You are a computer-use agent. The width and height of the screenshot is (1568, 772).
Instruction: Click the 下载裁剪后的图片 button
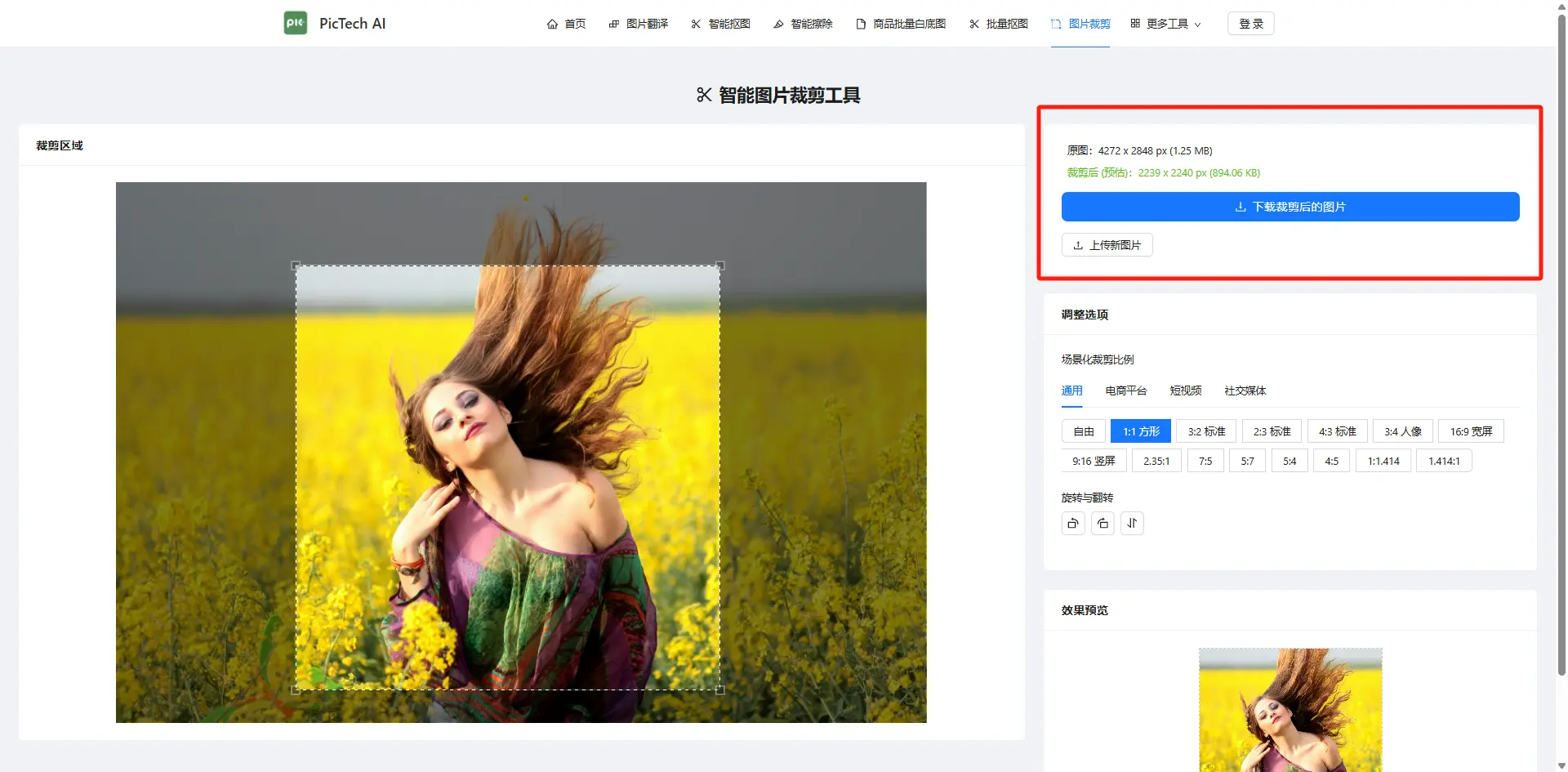[x=1290, y=207]
